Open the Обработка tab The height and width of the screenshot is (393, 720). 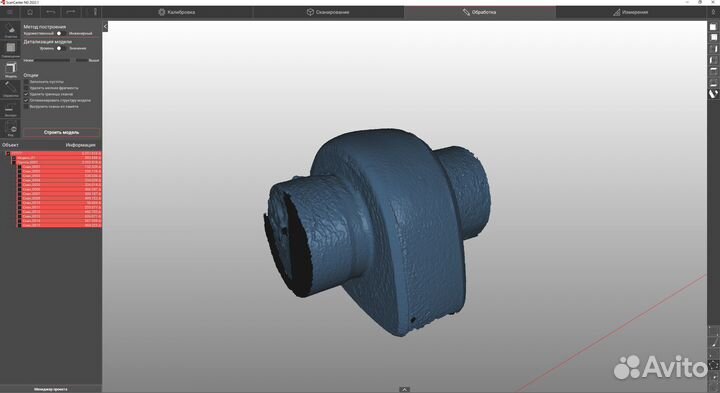(480, 12)
